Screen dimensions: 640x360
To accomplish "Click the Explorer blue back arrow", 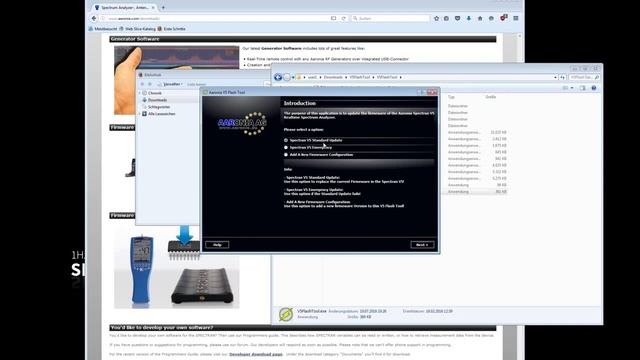I will click(278, 77).
